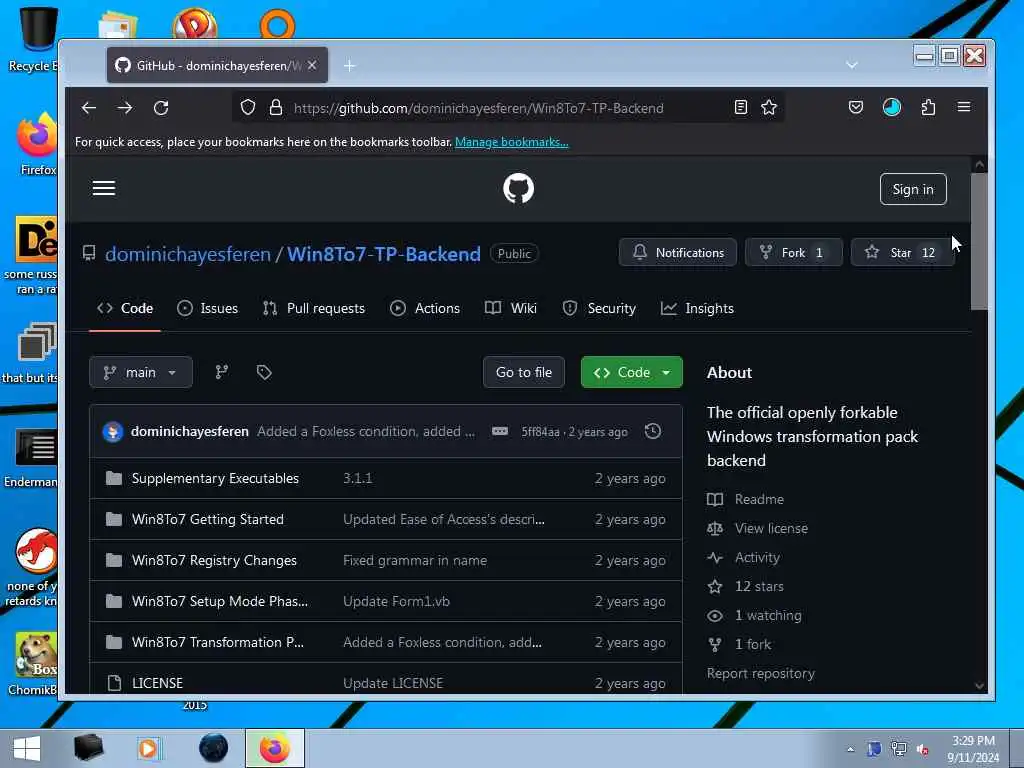Close the GitHub browser tab

tap(312, 65)
